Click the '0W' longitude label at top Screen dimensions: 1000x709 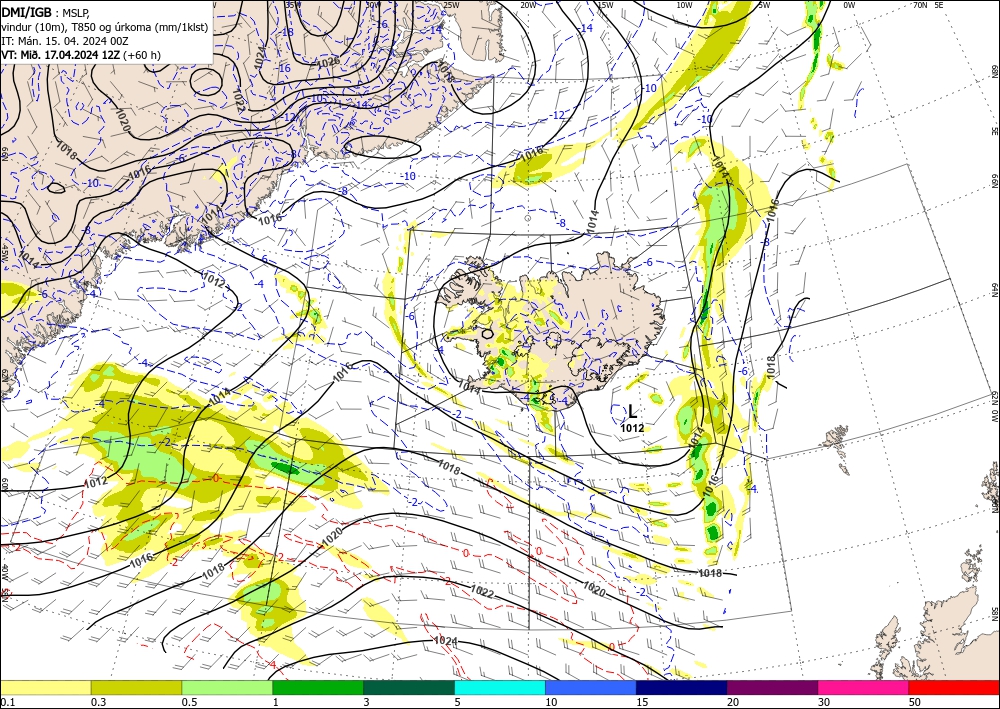tap(849, 5)
